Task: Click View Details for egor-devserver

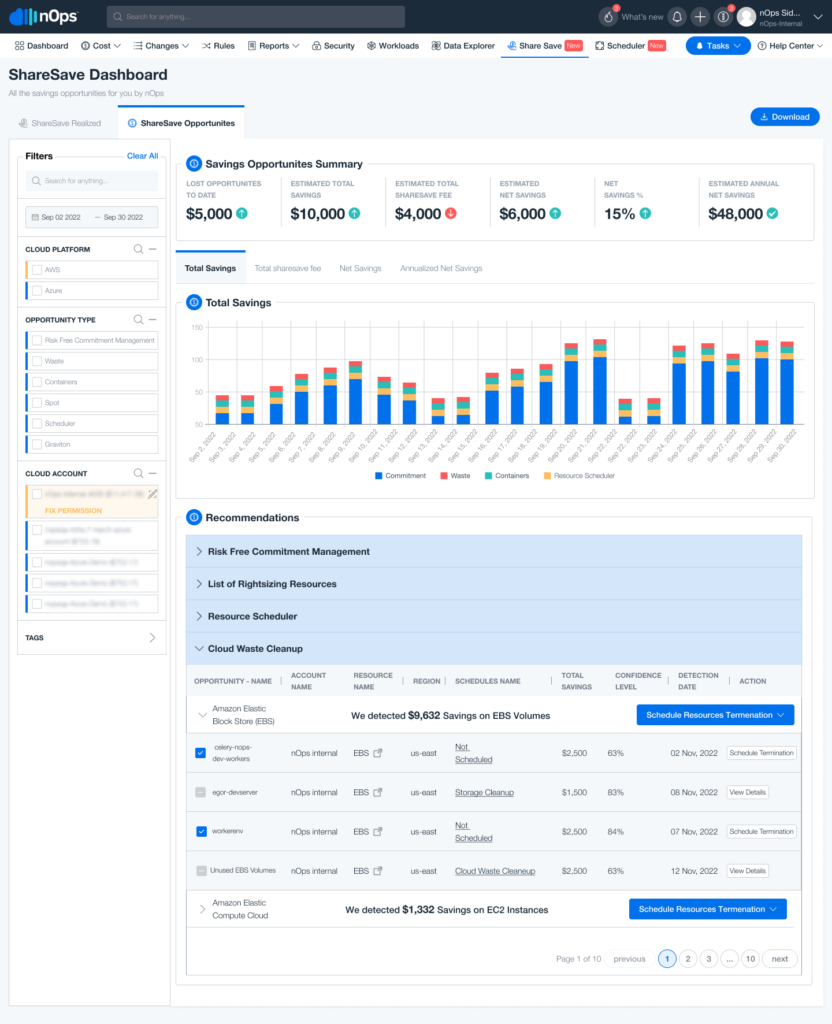Action: [x=747, y=792]
